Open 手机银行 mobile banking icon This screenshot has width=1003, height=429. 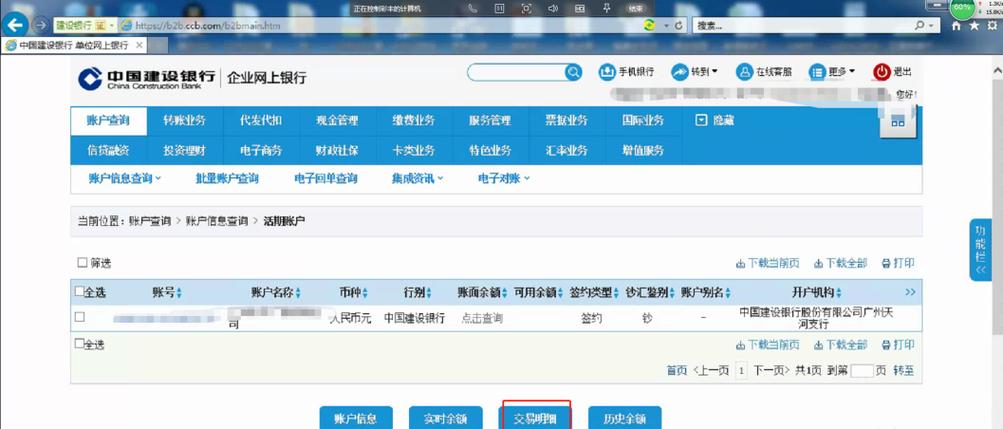coord(606,72)
